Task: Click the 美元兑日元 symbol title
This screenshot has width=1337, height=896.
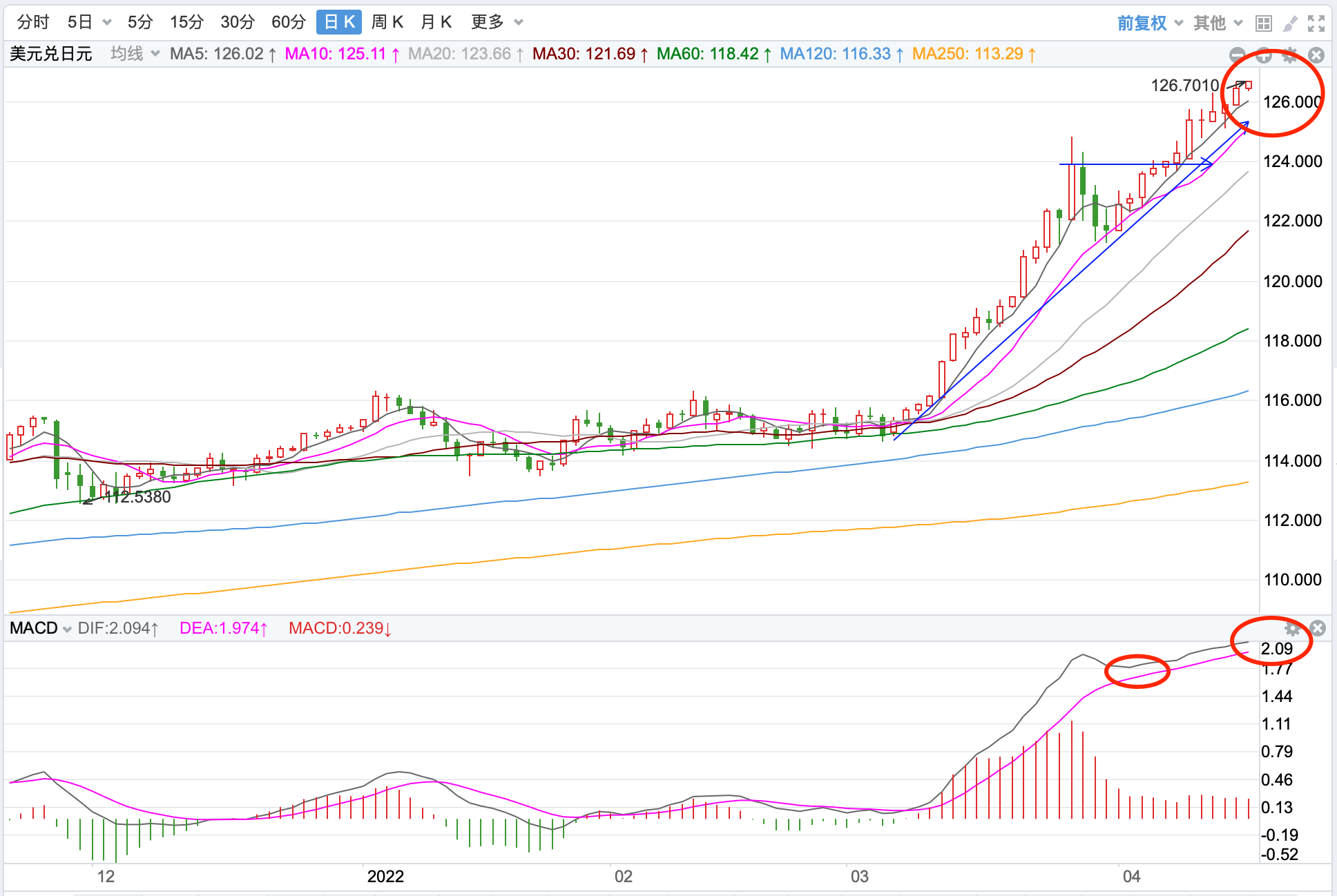Action: [51, 54]
